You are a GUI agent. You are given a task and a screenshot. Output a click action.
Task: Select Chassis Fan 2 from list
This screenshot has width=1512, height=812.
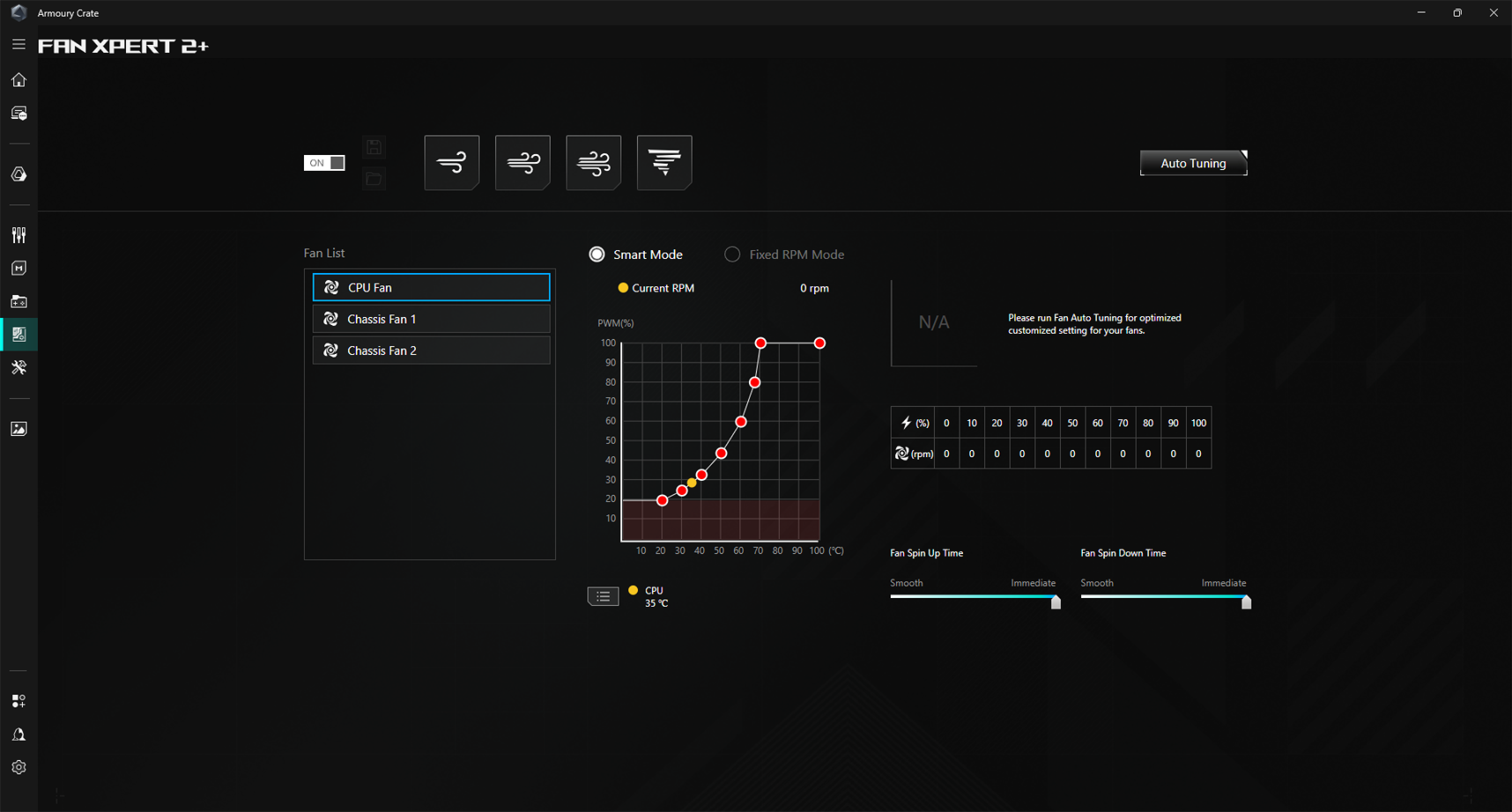pos(431,351)
